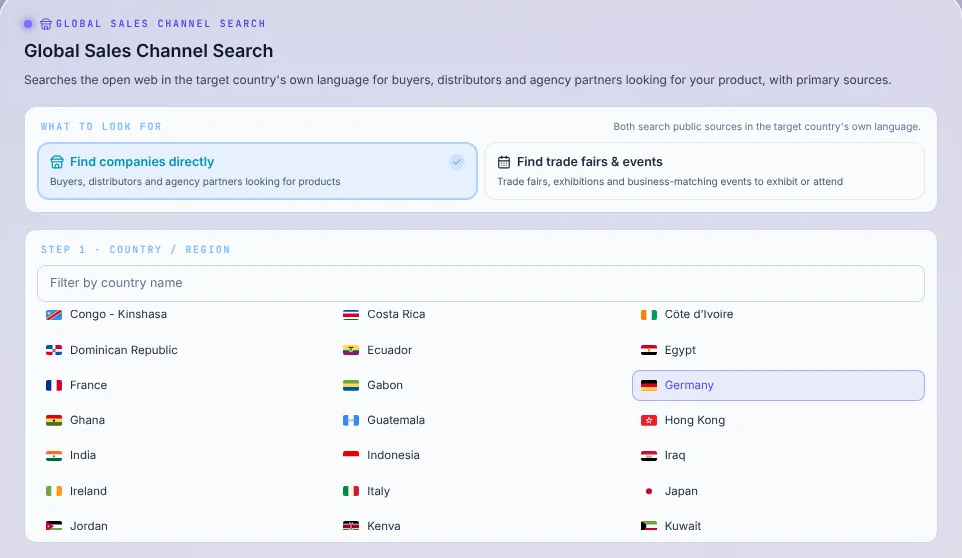
Task: Click the Ireland flag icon
Action: pyautogui.click(x=54, y=491)
